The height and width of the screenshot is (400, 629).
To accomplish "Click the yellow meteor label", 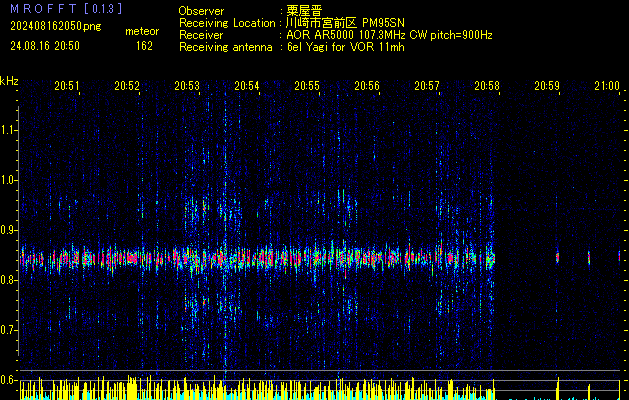I will tap(141, 32).
